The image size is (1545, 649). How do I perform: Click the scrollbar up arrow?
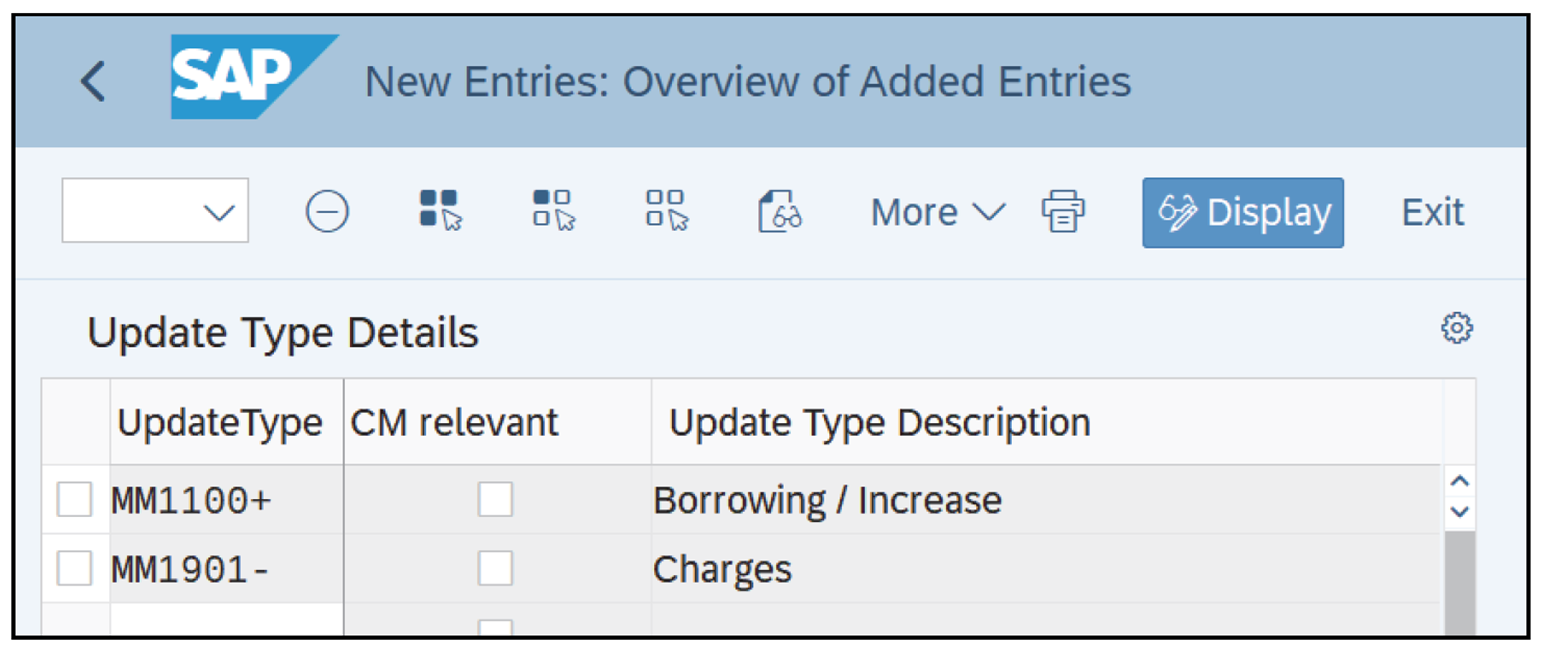pos(1459,480)
